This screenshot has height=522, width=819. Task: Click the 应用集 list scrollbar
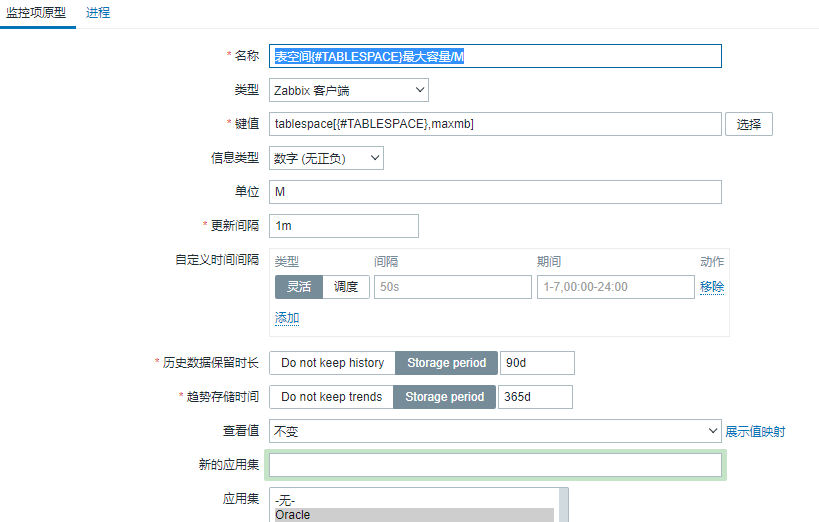(x=564, y=505)
